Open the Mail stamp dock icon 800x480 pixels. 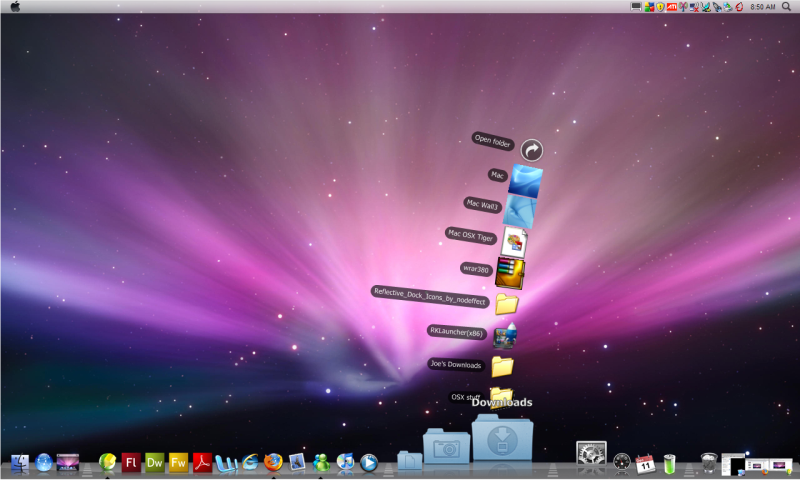(296, 463)
